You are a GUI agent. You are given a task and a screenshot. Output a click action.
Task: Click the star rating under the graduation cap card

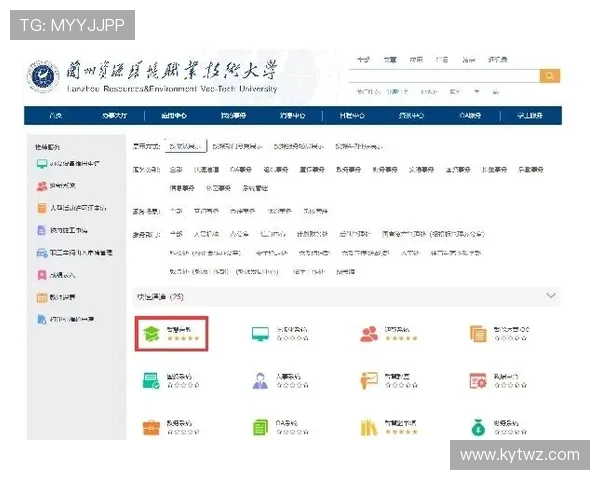pyautogui.click(x=183, y=338)
